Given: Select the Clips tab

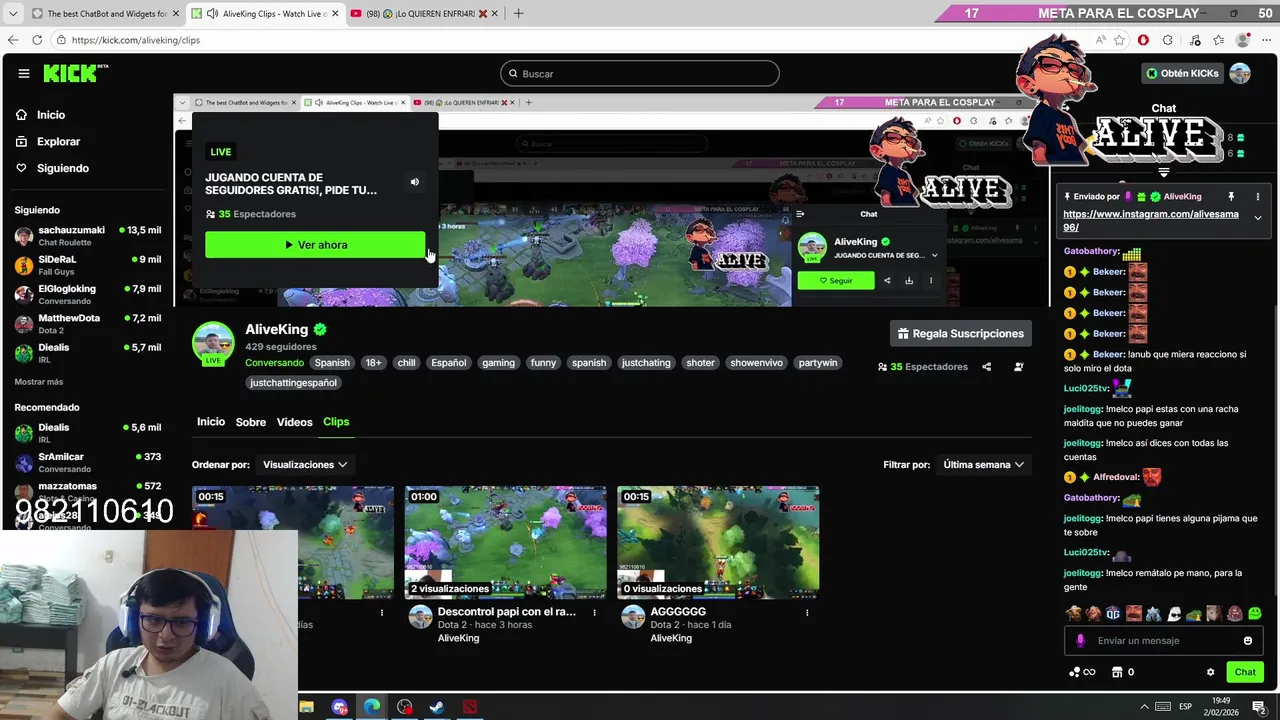Looking at the screenshot, I should [x=336, y=422].
